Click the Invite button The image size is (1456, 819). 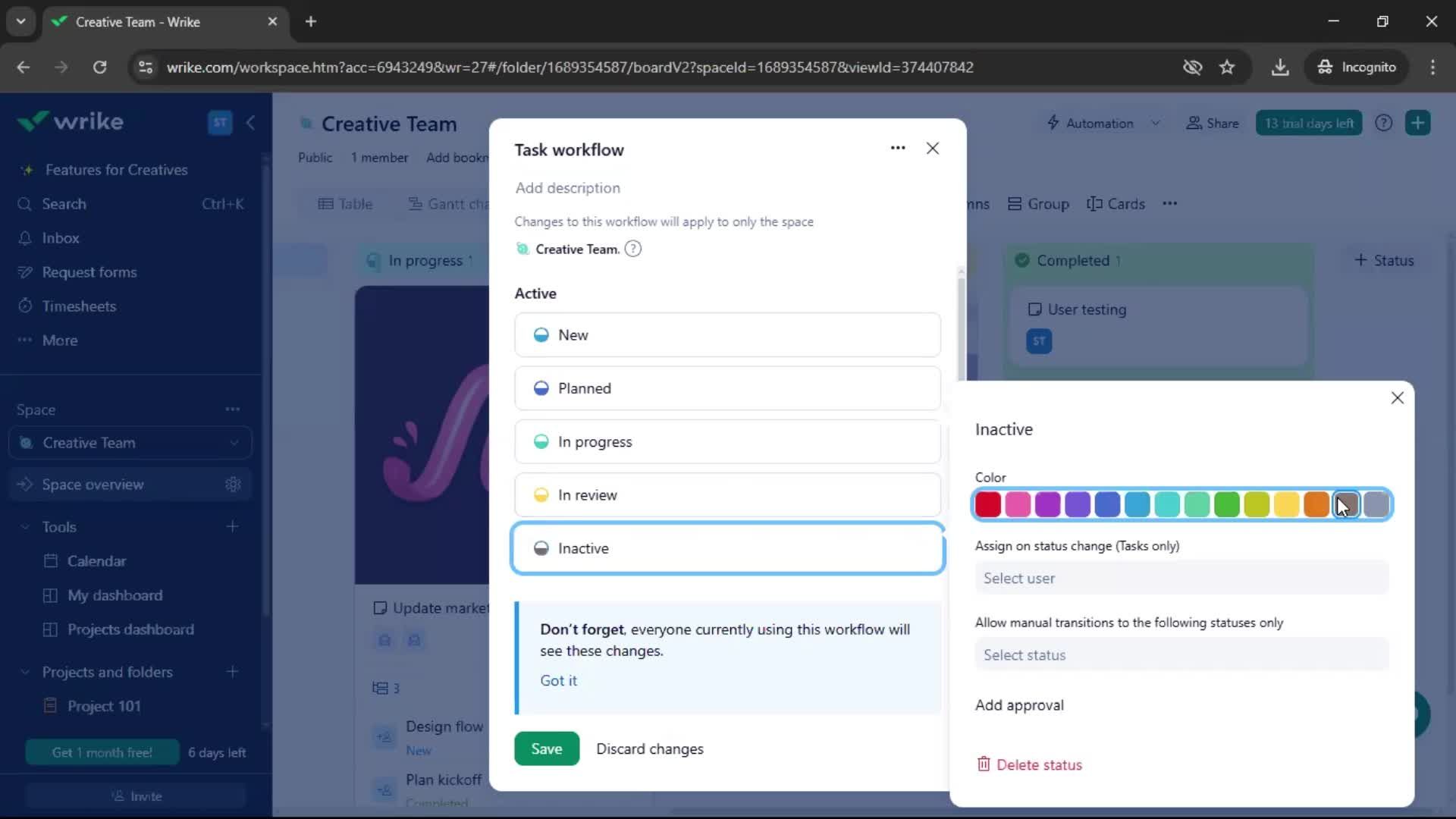[136, 796]
